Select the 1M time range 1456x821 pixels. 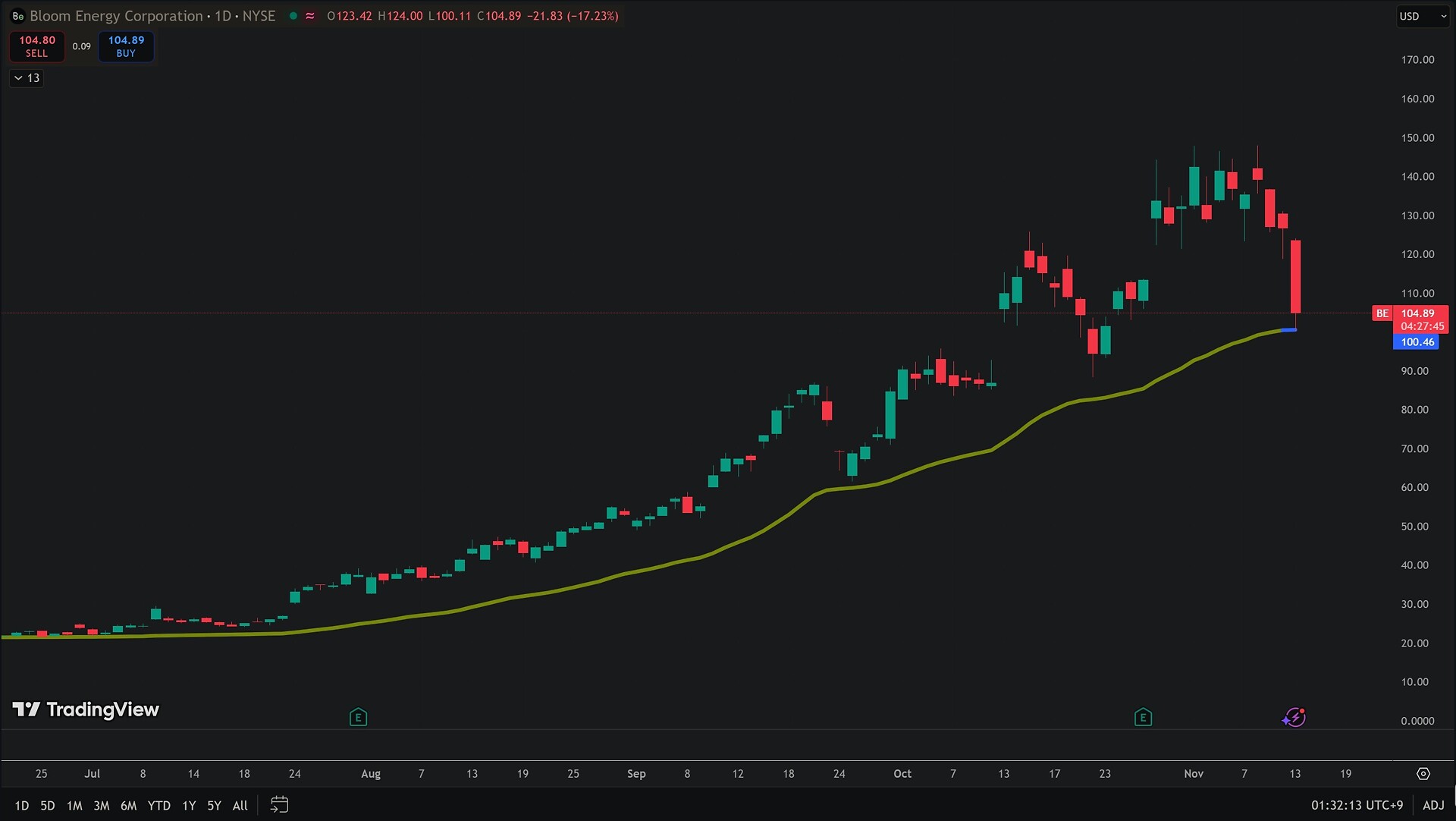(74, 806)
